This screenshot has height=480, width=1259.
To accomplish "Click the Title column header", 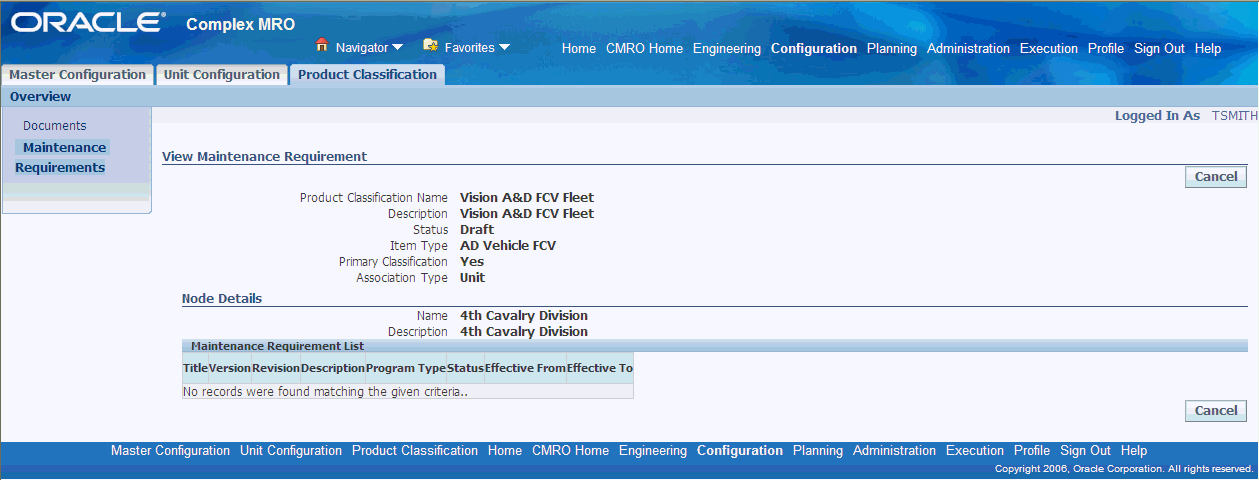I will tap(195, 368).
